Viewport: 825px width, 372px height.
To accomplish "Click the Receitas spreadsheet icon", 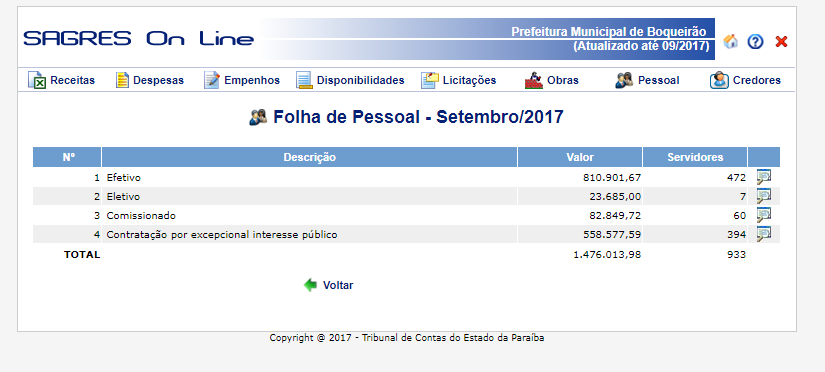I will 37,80.
